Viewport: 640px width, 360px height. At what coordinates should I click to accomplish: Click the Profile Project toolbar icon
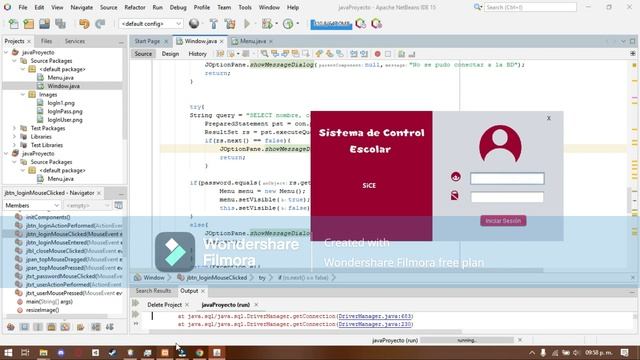click(288, 24)
